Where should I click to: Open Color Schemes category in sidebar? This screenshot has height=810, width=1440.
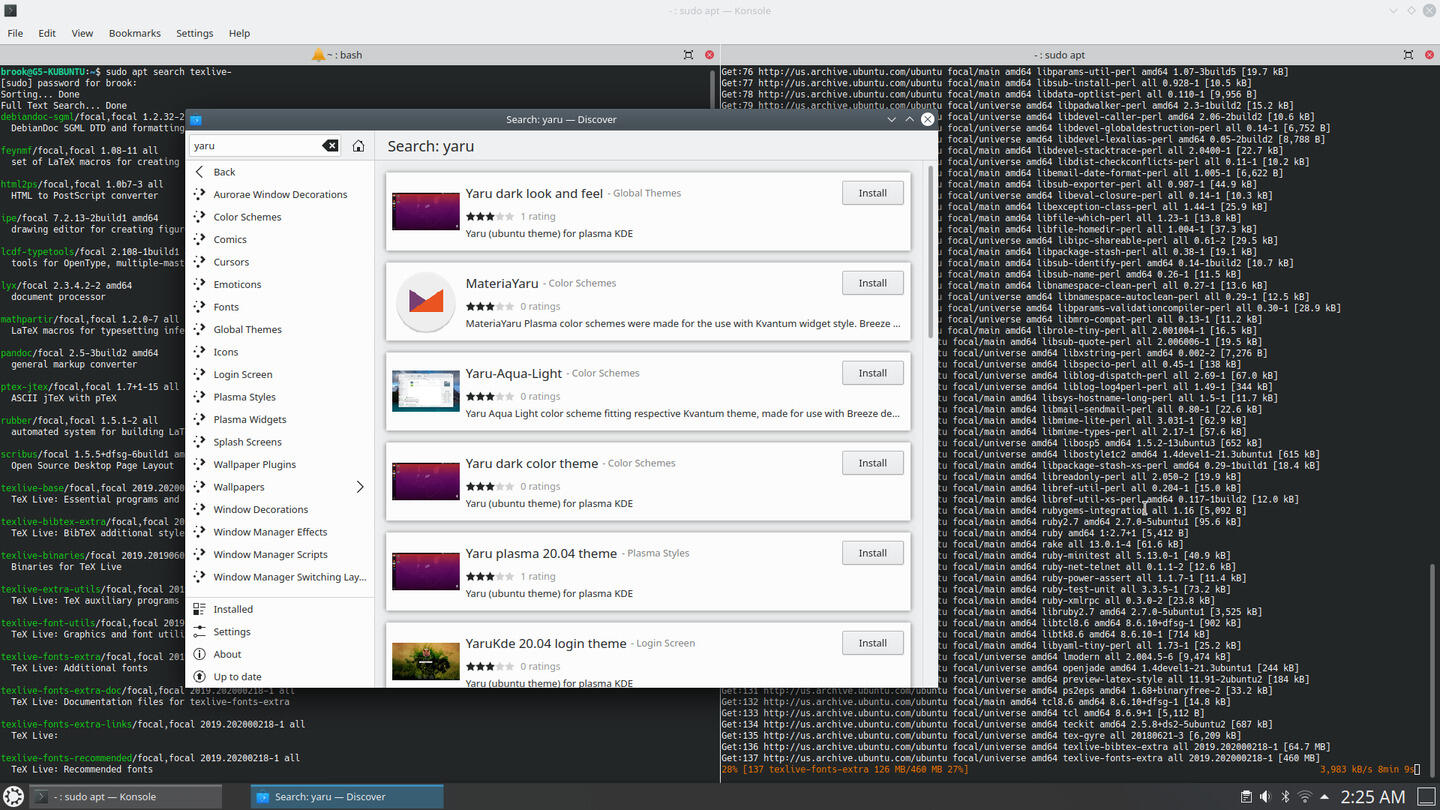(x=280, y=217)
